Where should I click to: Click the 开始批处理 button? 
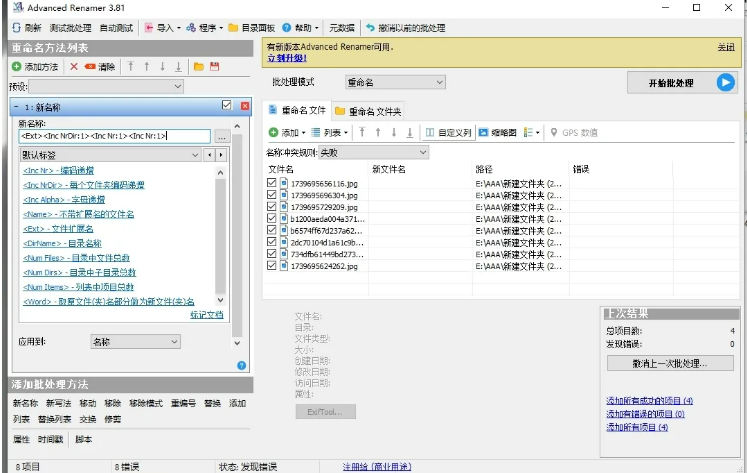tap(682, 83)
